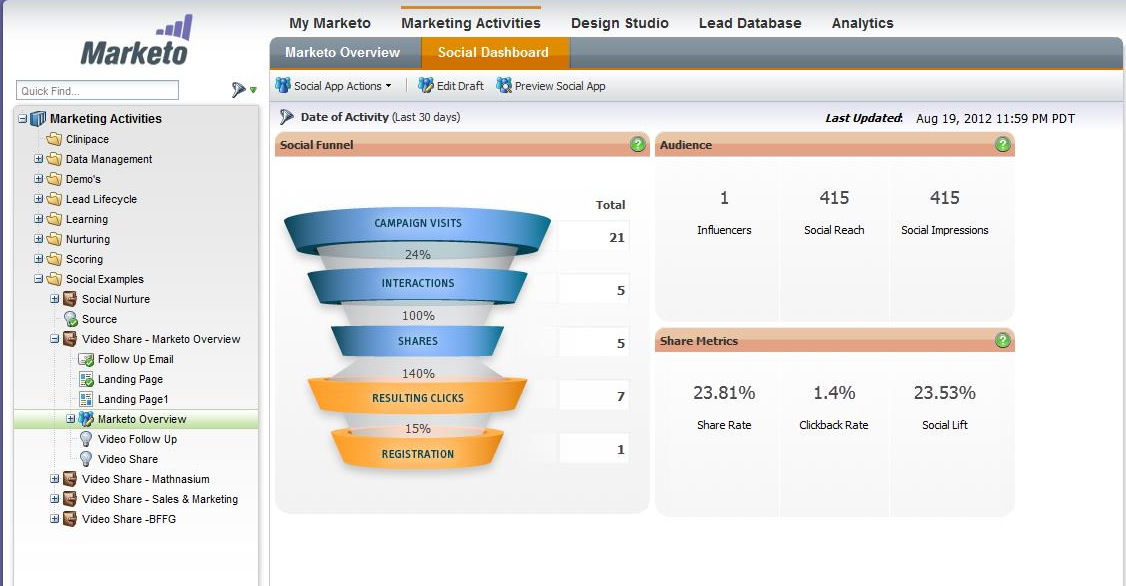The height and width of the screenshot is (586, 1126).
Task: Click the filter icon beside Quick Find
Action: 238,90
